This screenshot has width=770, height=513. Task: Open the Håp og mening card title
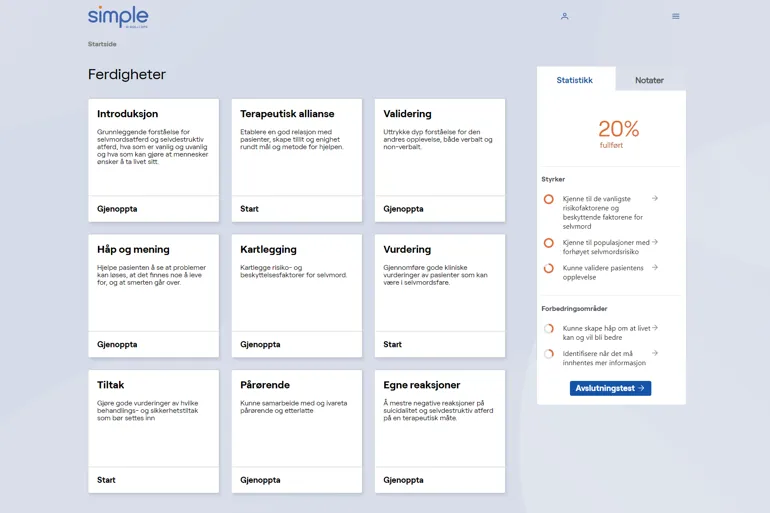(x=133, y=249)
